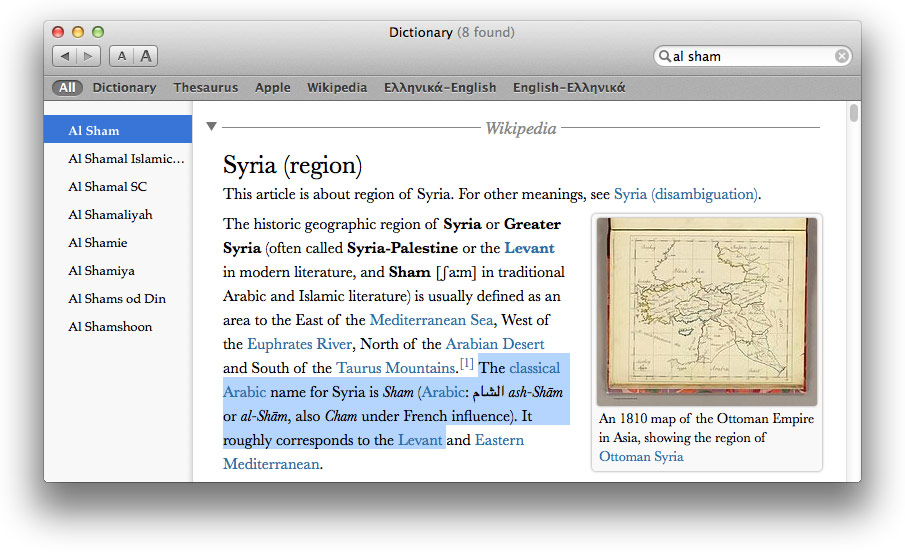905x552 pixels.
Task: Select the All sources tab
Action: tap(67, 87)
